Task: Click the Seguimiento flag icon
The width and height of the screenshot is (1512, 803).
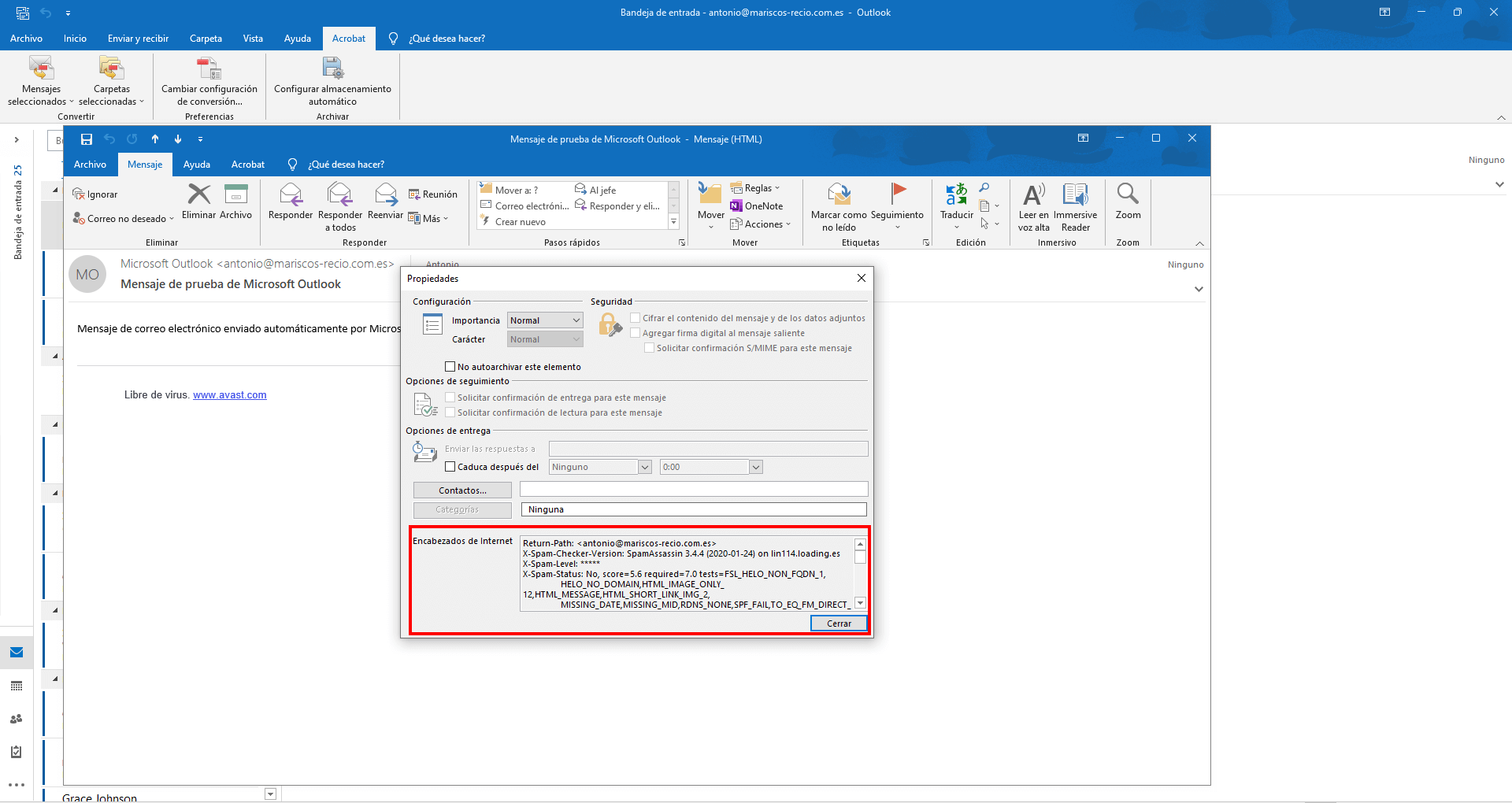Action: tap(898, 194)
